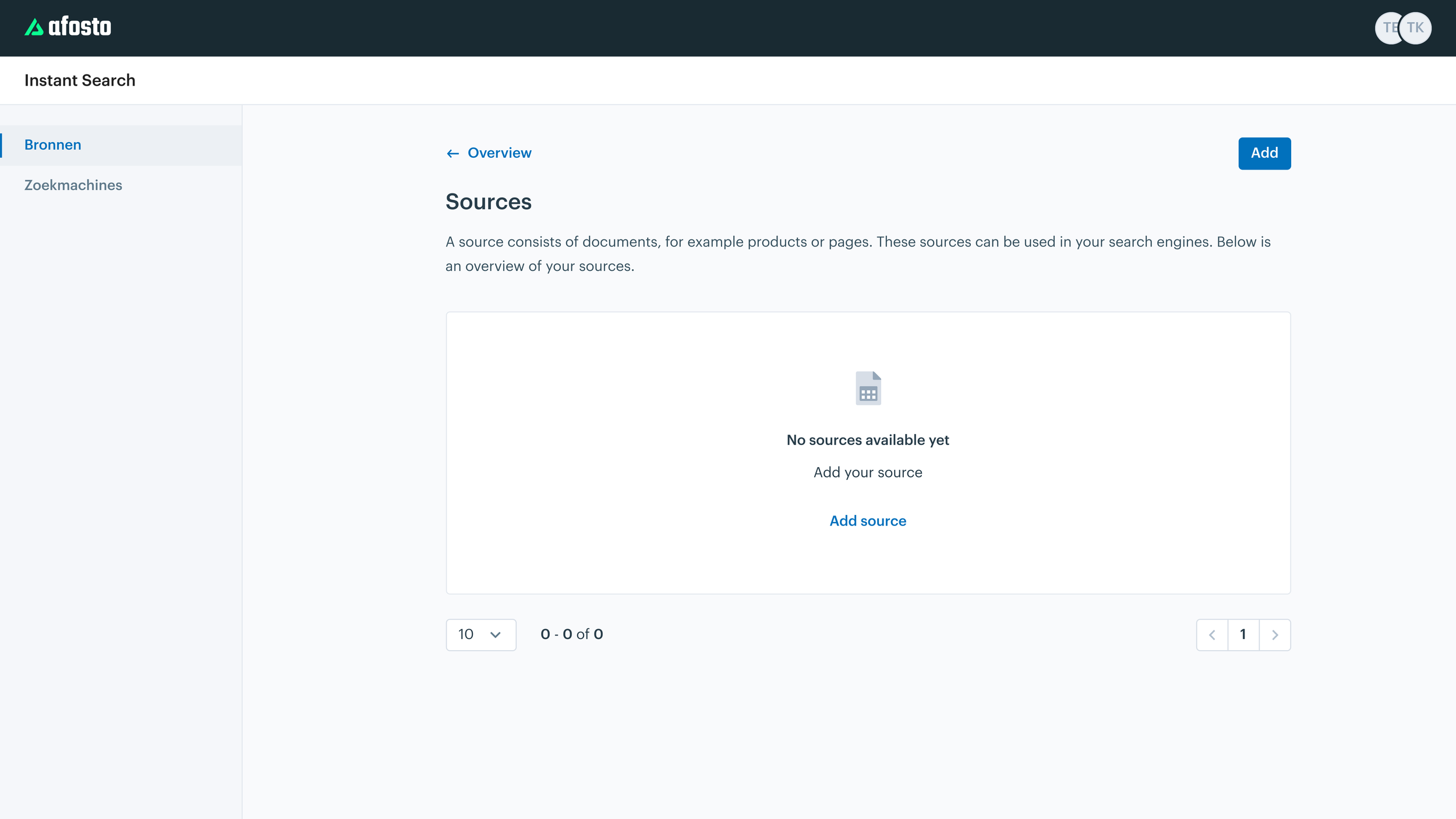This screenshot has height=819, width=1456.
Task: Click the chevron on the page size selector
Action: point(495,634)
